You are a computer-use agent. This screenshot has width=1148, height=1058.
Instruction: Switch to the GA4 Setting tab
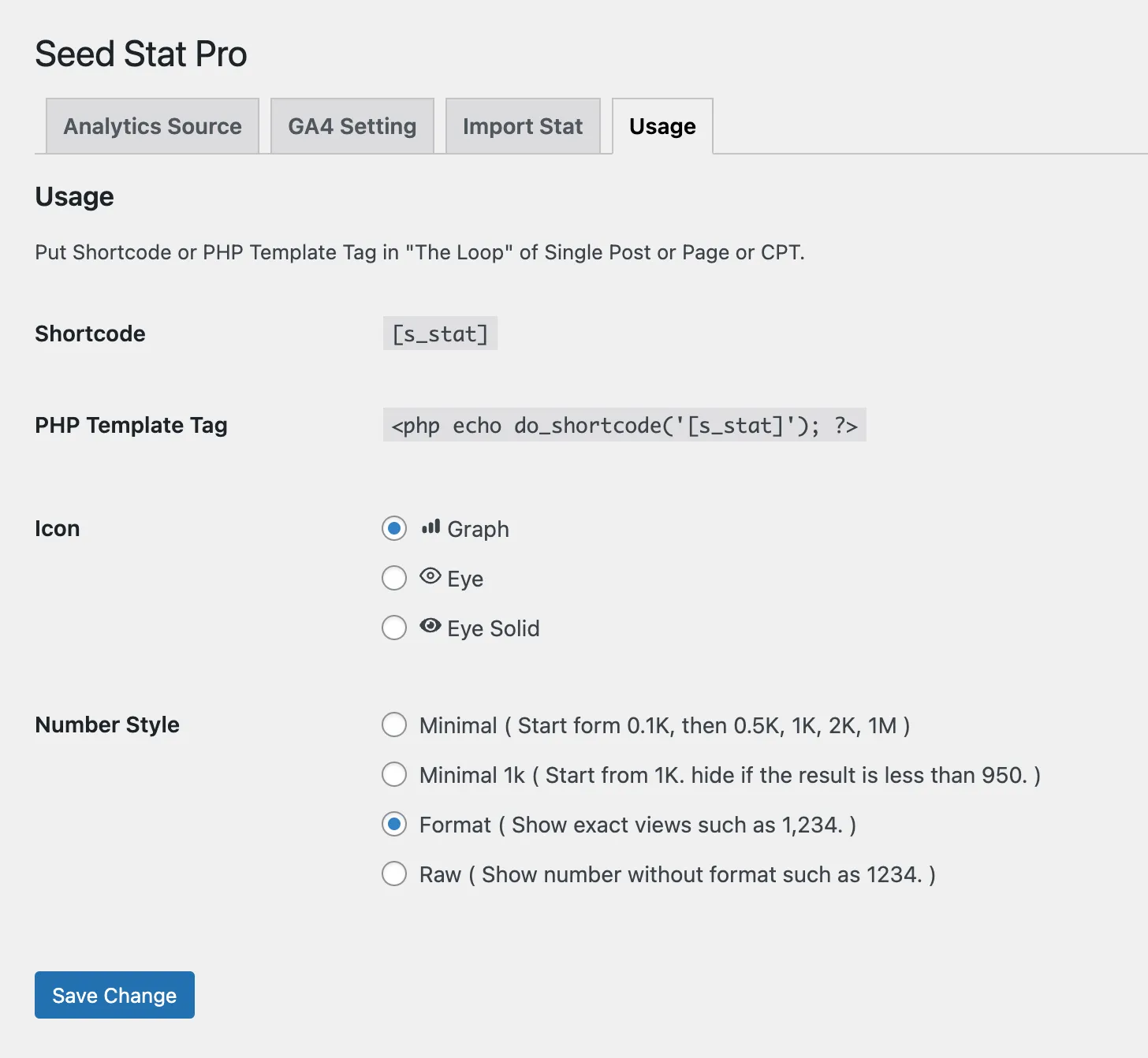[352, 126]
